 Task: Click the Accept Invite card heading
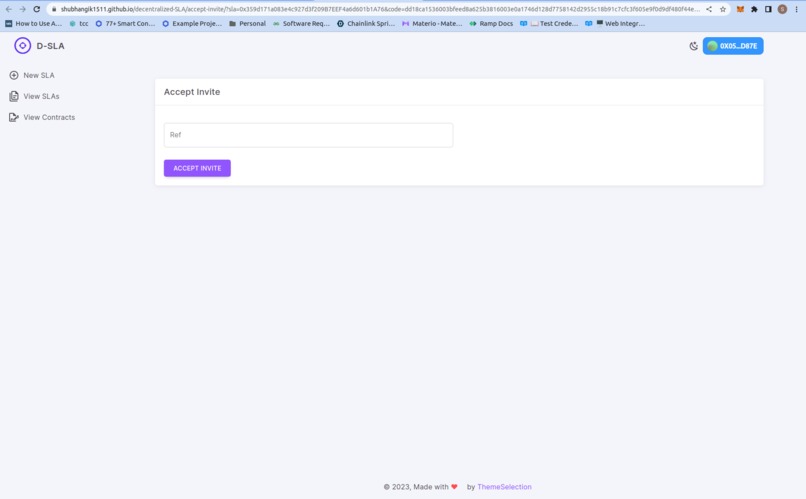pyautogui.click(x=192, y=92)
